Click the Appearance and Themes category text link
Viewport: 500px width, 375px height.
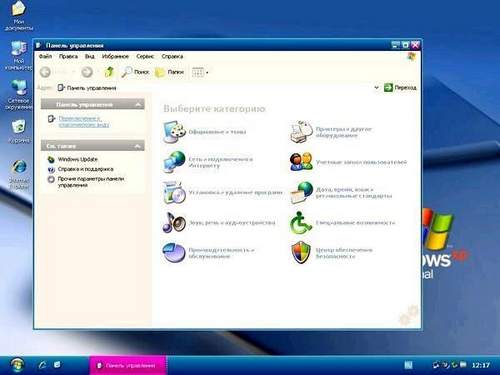click(217, 132)
